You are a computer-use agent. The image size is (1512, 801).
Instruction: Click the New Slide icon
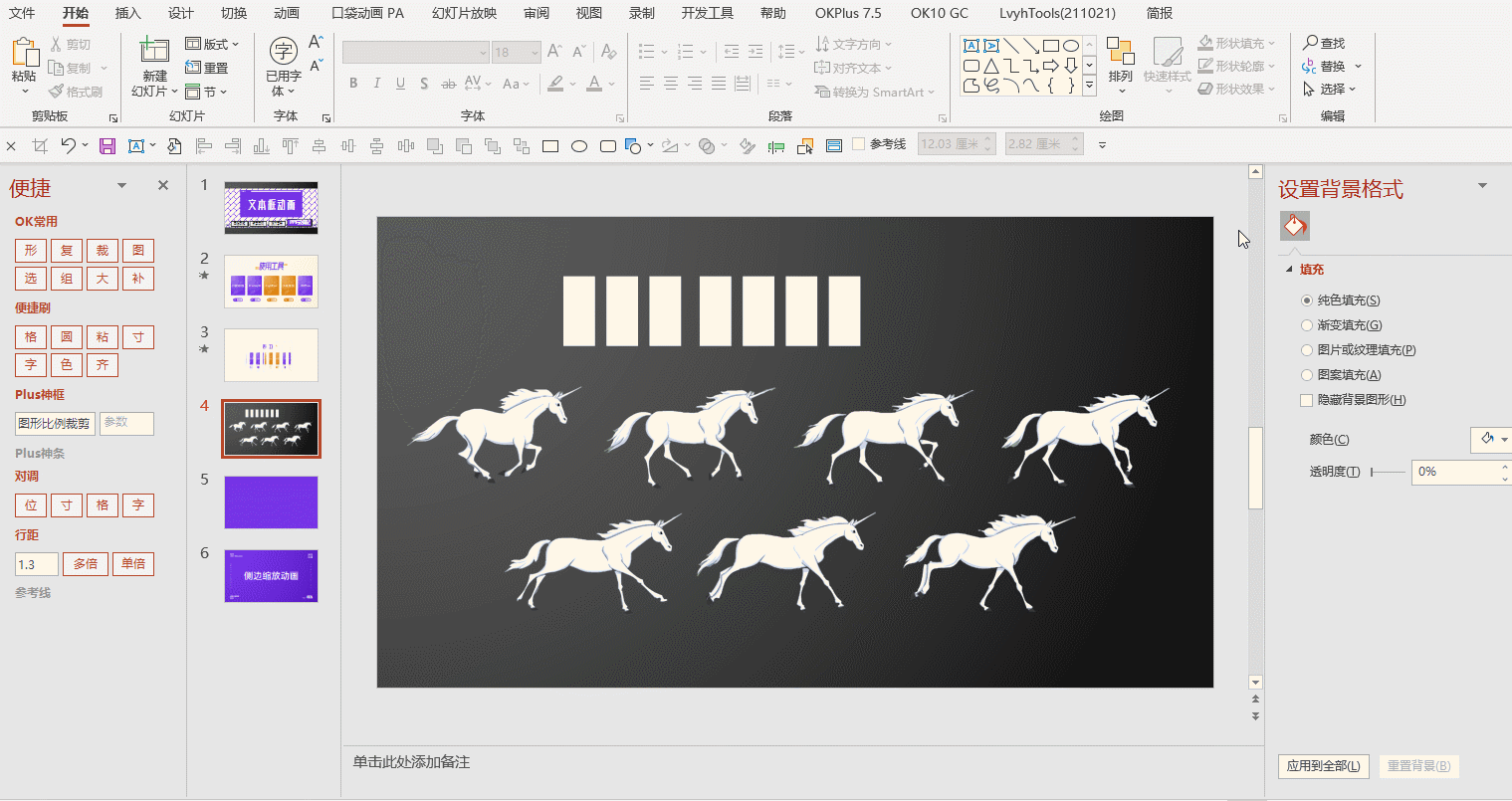154,52
